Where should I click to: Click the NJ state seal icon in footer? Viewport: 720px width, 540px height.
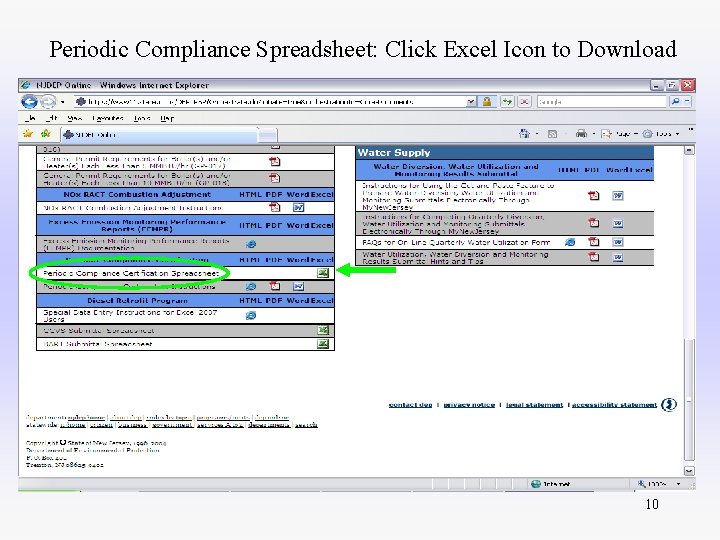tap(669, 405)
